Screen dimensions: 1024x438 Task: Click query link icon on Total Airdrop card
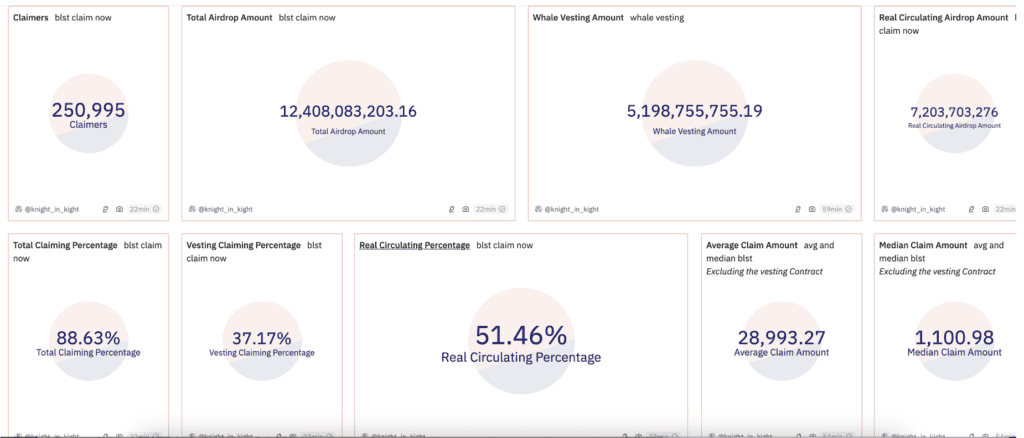[x=451, y=209]
